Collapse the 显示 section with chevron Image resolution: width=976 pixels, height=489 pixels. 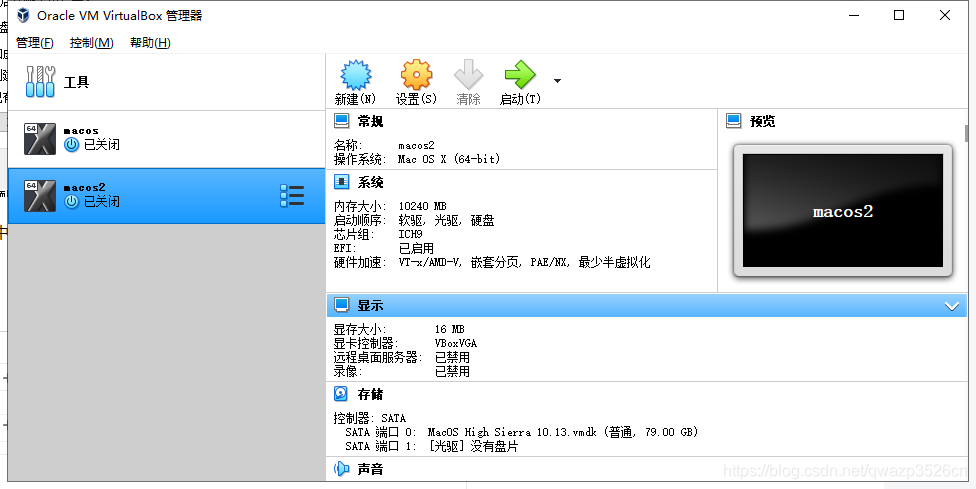click(x=952, y=306)
